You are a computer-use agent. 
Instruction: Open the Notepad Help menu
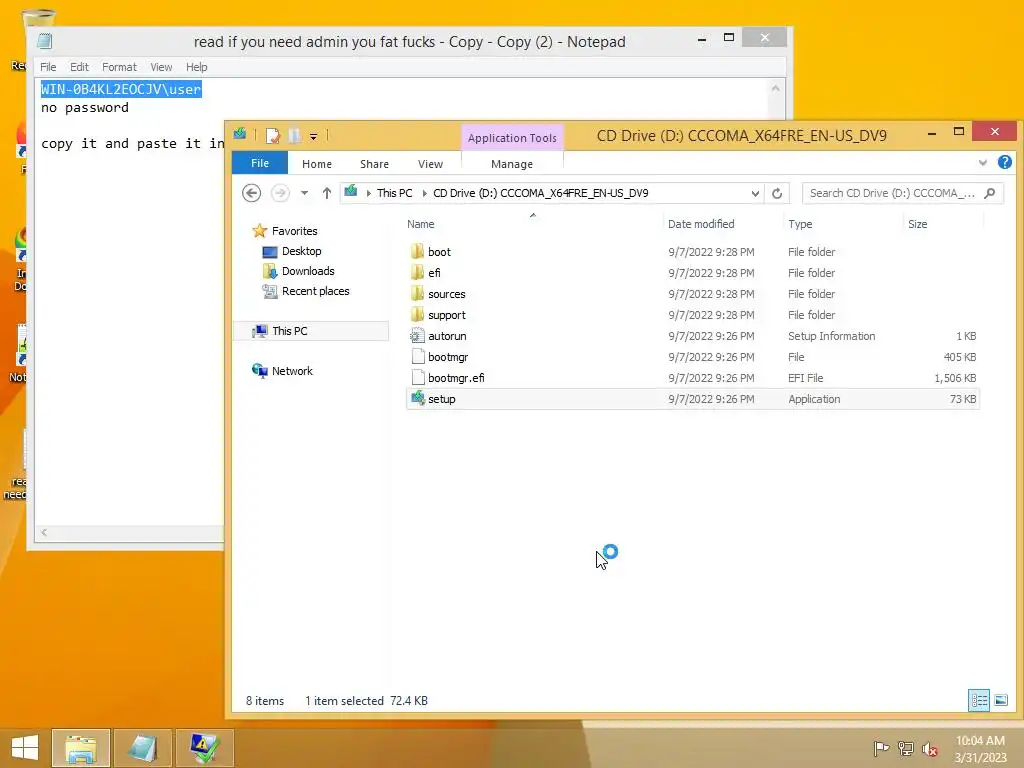(x=196, y=67)
